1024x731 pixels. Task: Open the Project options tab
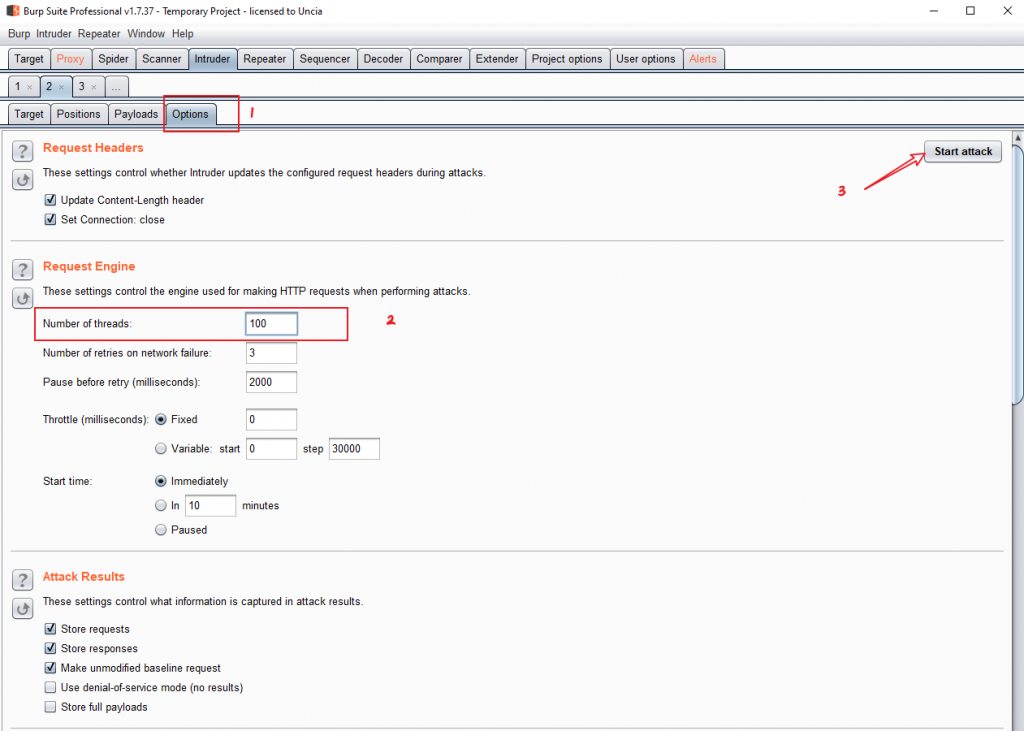pos(567,59)
